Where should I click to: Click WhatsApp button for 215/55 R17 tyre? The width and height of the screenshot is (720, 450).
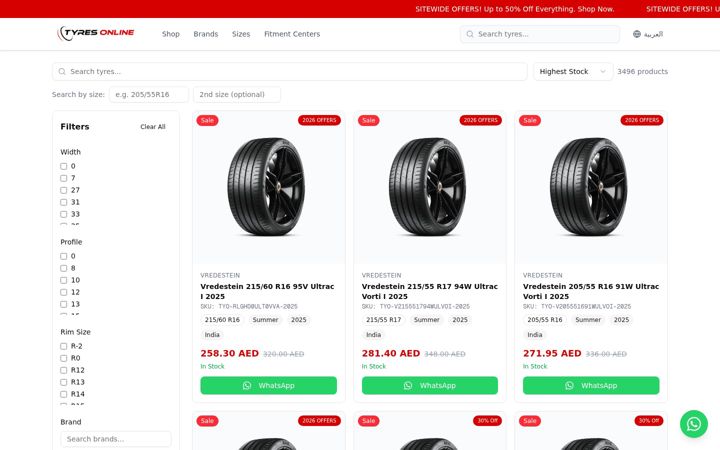coord(429,385)
